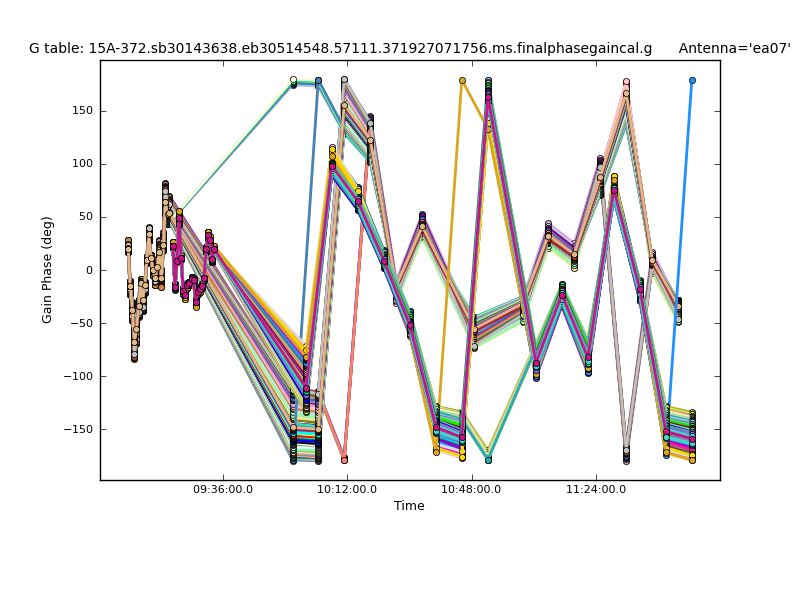Select the 11:24:00.0 time tick label

click(596, 490)
